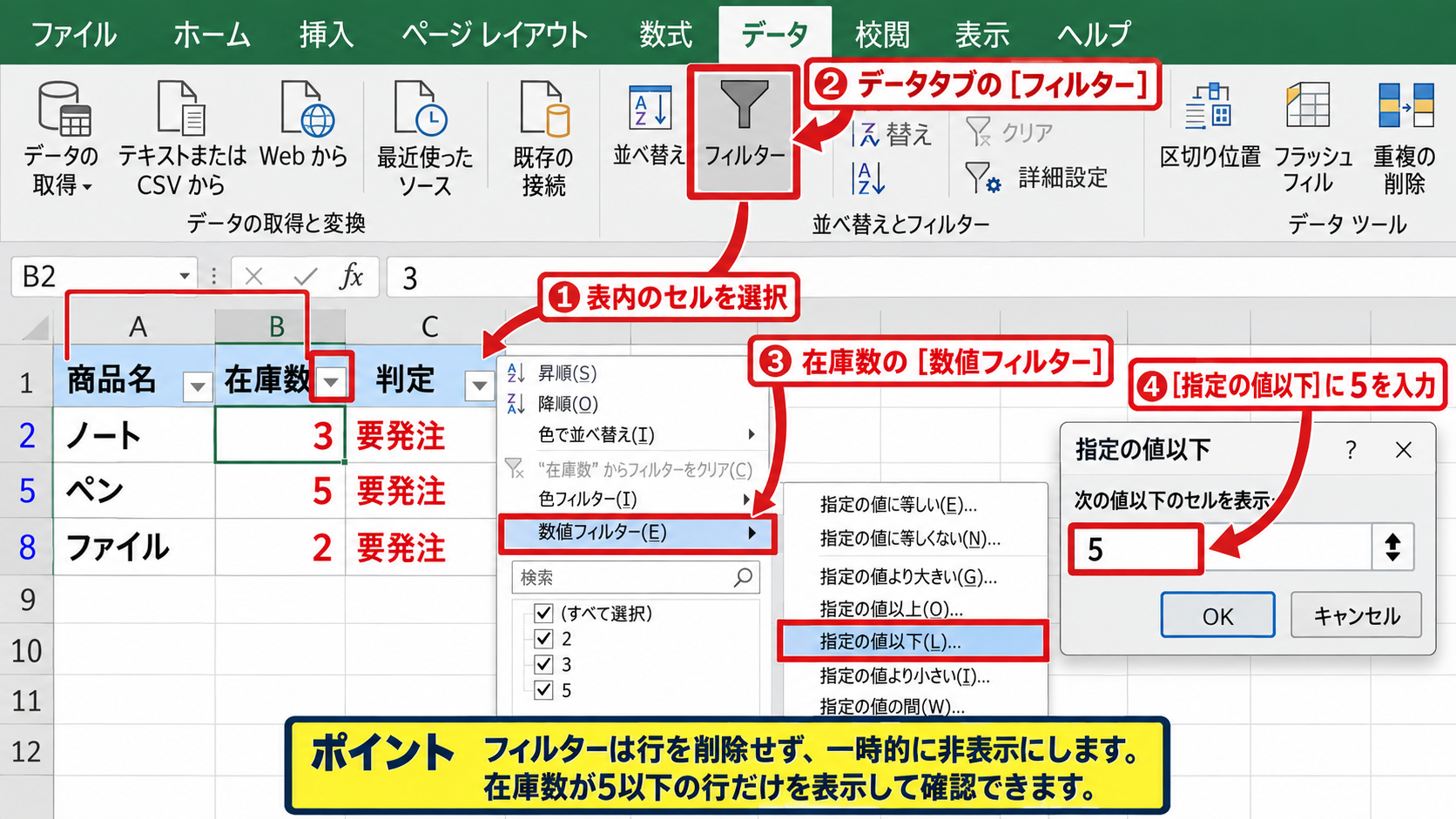
Task: Uncheck the value 3 checkbox
Action: 544,665
